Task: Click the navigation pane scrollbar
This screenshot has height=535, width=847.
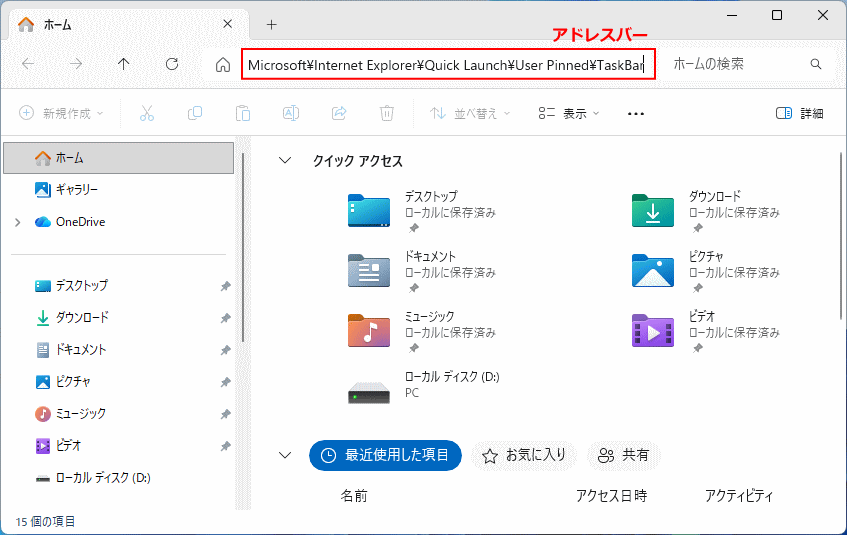Action: 243,247
